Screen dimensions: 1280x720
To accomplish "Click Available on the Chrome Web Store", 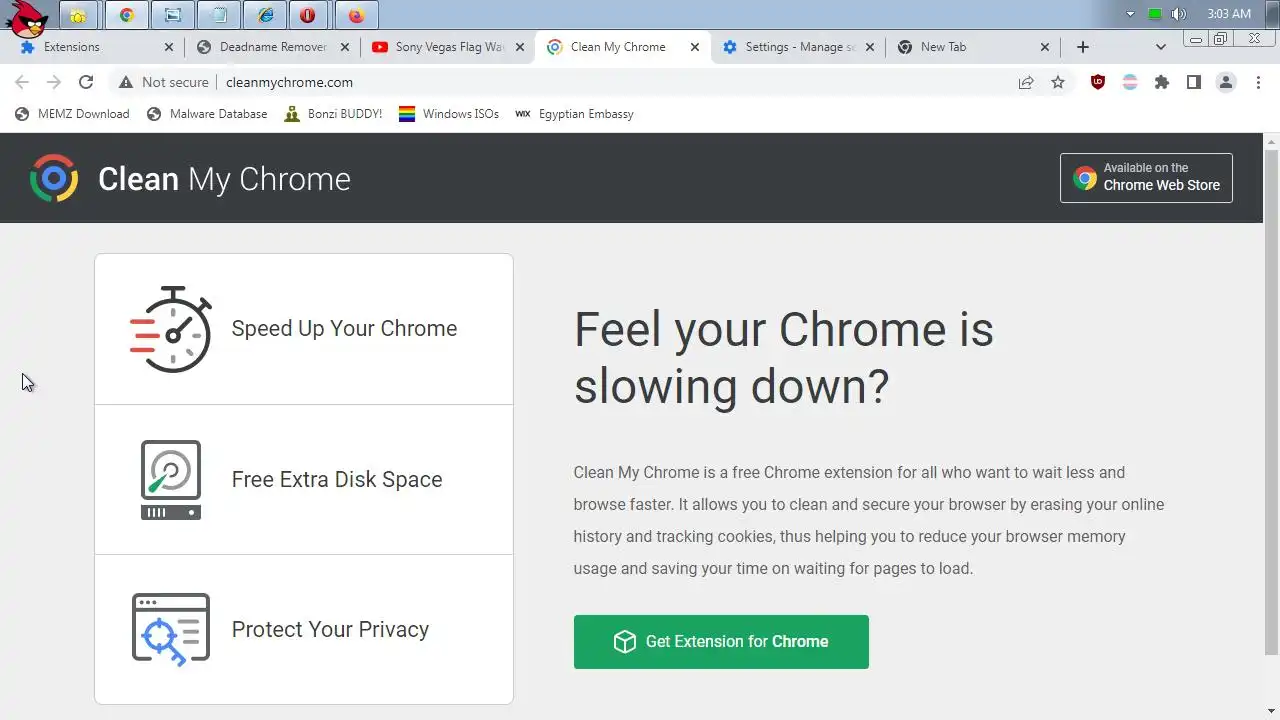I will click(x=1146, y=178).
